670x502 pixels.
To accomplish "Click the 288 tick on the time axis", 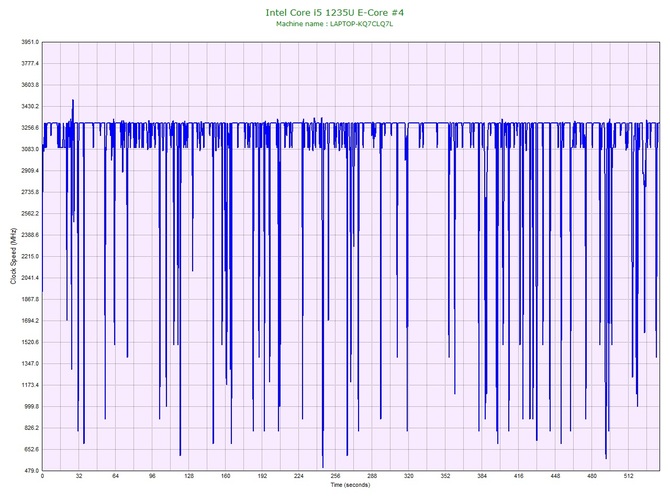I will pos(372,476).
